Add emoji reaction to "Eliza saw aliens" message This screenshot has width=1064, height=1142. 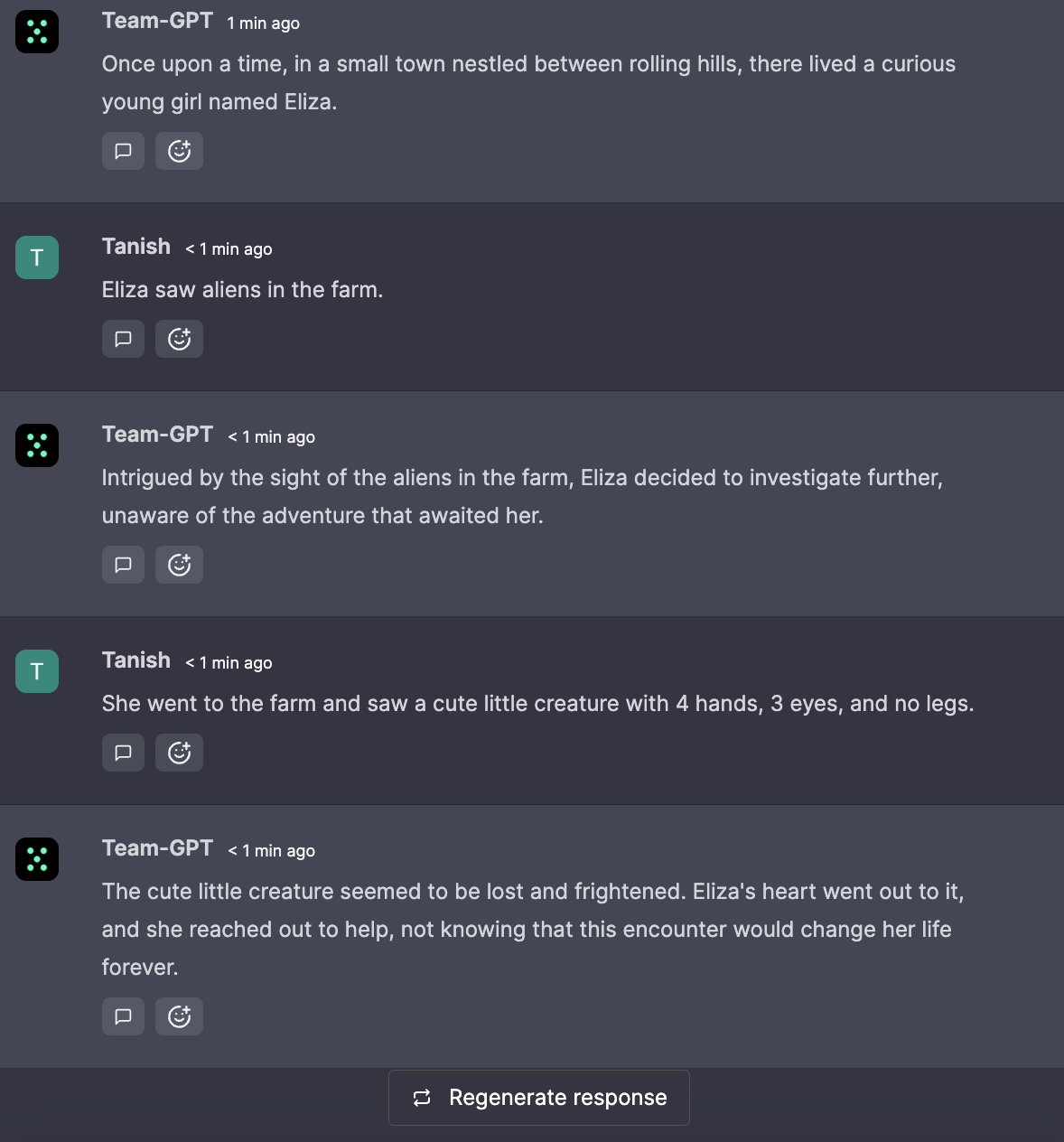tap(179, 339)
